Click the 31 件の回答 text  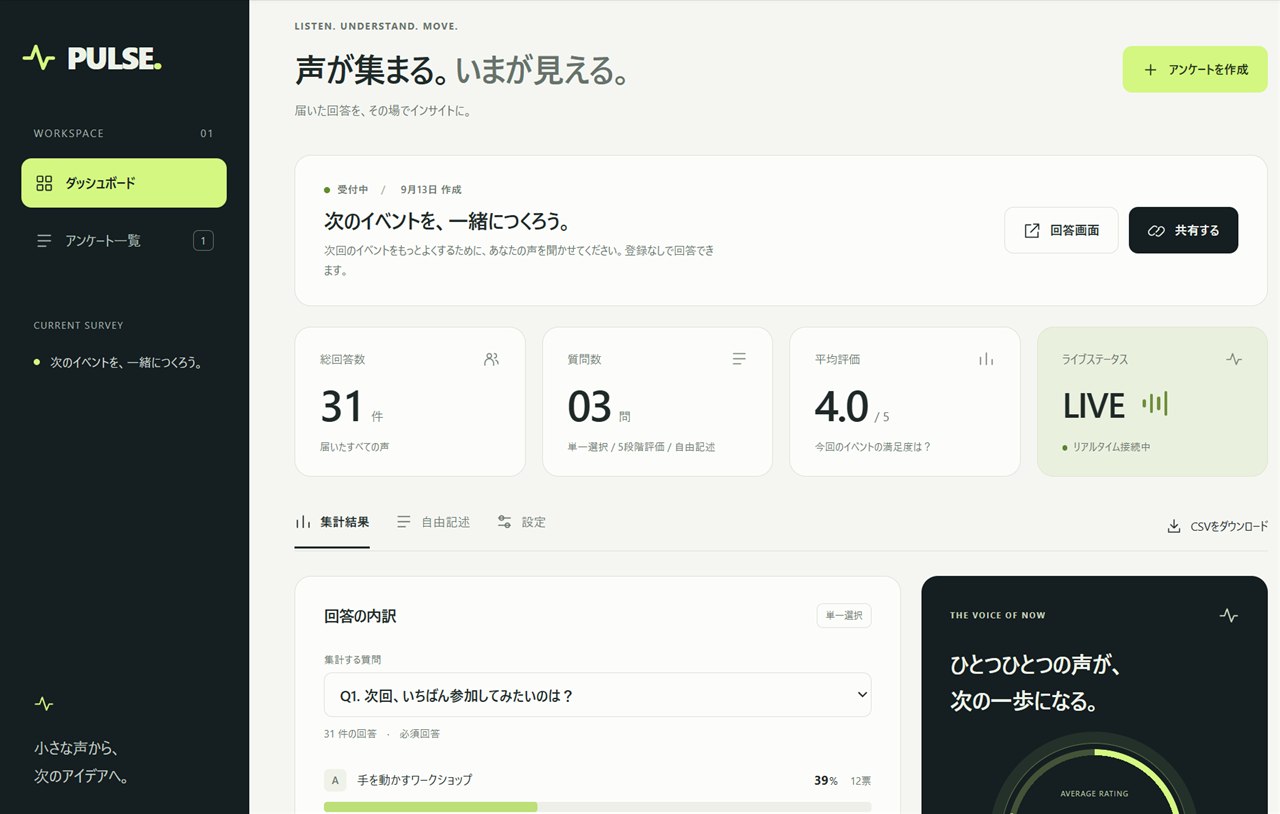pyautogui.click(x=350, y=734)
